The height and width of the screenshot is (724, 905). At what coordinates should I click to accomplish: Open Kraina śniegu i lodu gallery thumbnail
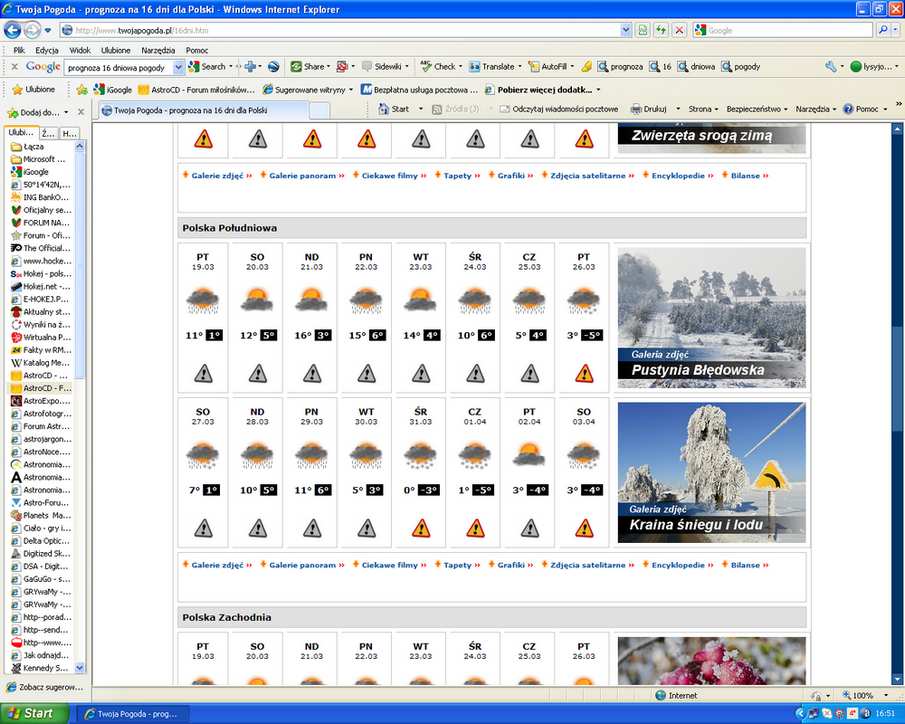tap(712, 472)
